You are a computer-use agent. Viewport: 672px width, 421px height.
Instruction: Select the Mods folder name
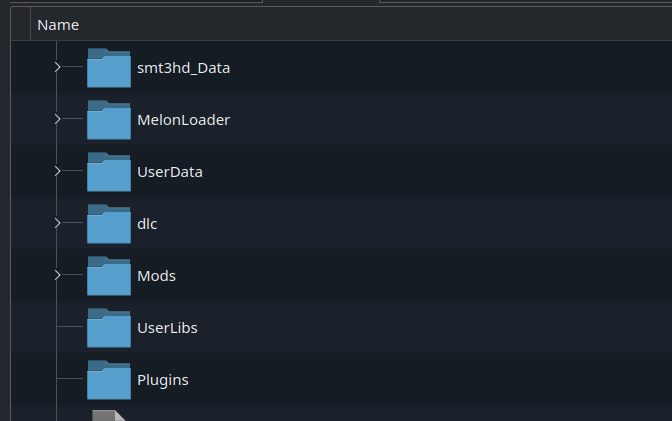point(156,276)
